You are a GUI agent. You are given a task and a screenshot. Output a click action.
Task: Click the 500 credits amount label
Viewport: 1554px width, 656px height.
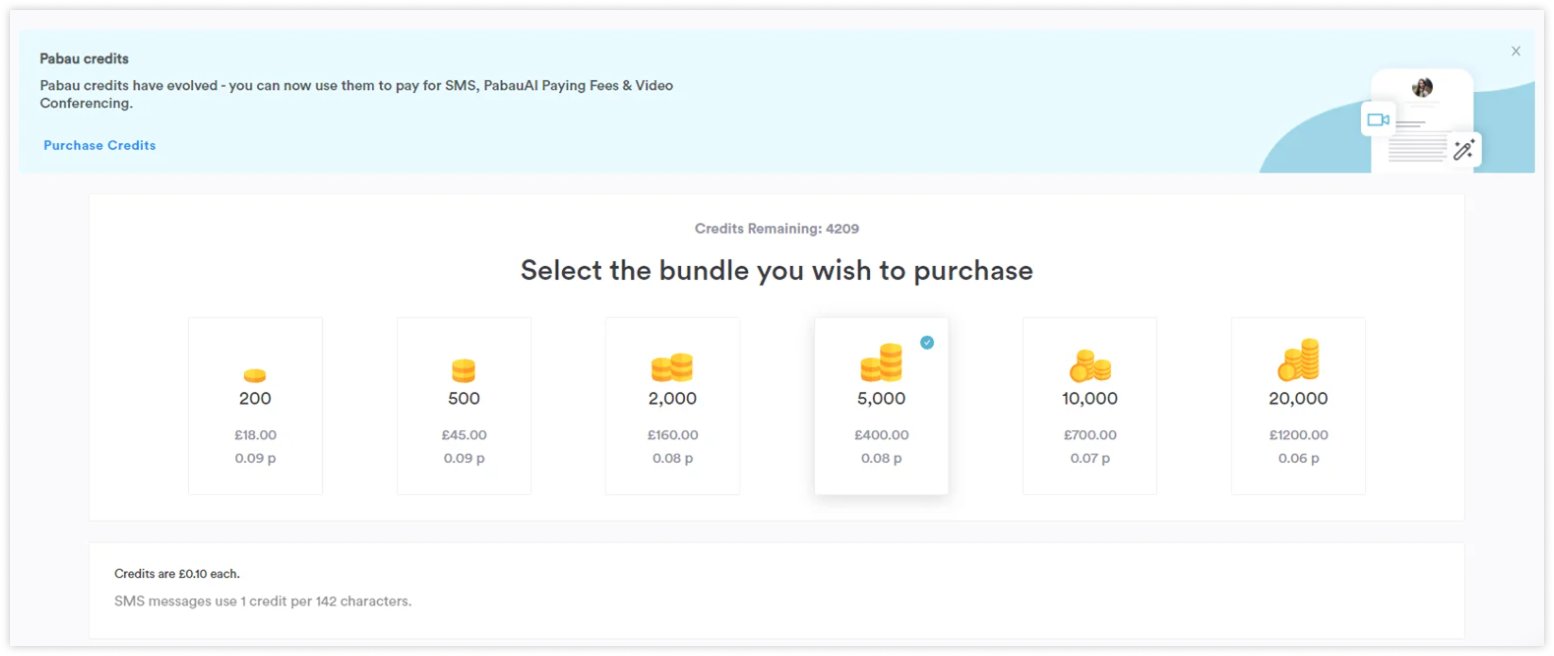(x=464, y=398)
